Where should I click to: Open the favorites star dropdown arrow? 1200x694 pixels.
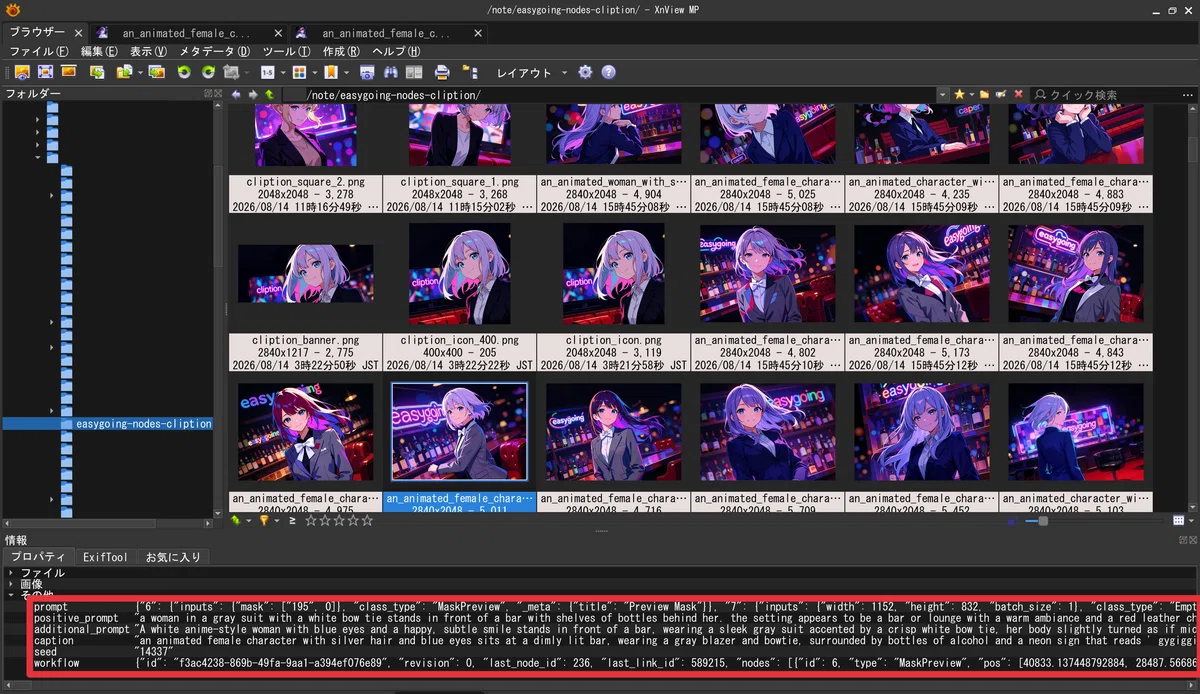point(972,94)
